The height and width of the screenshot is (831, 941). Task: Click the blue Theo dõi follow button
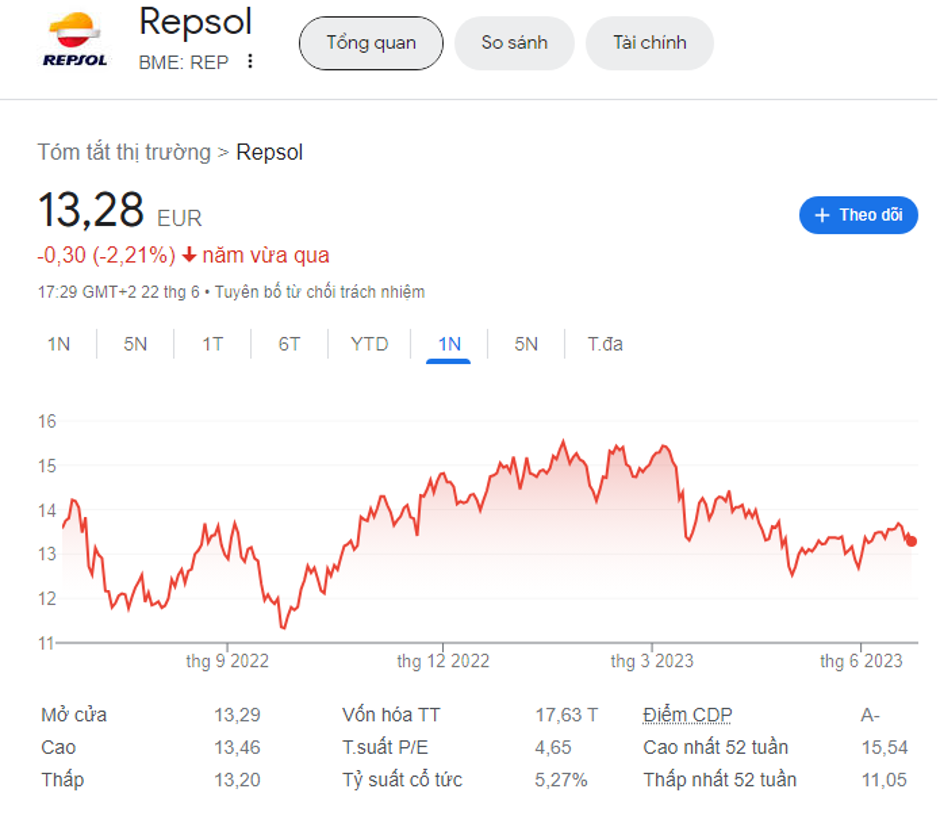pyautogui.click(x=858, y=215)
